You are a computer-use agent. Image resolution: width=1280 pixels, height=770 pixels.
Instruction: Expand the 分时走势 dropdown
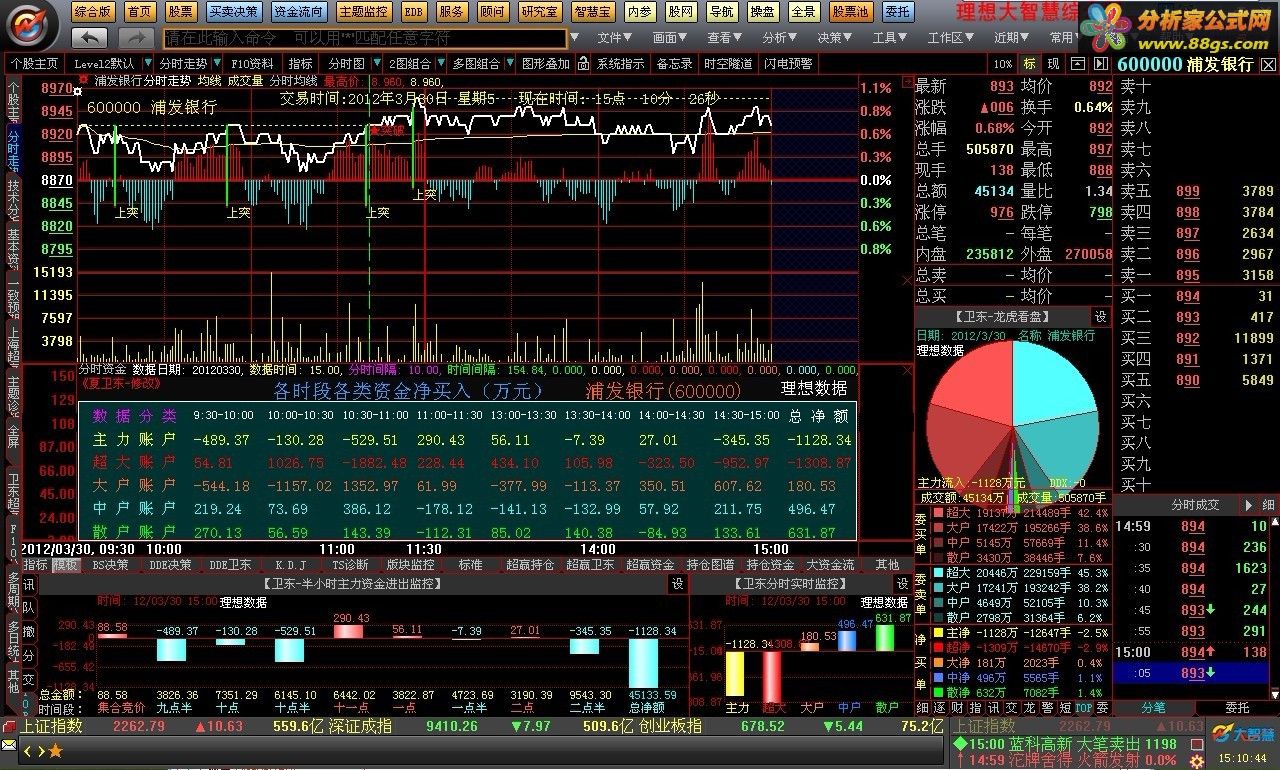[x=216, y=63]
